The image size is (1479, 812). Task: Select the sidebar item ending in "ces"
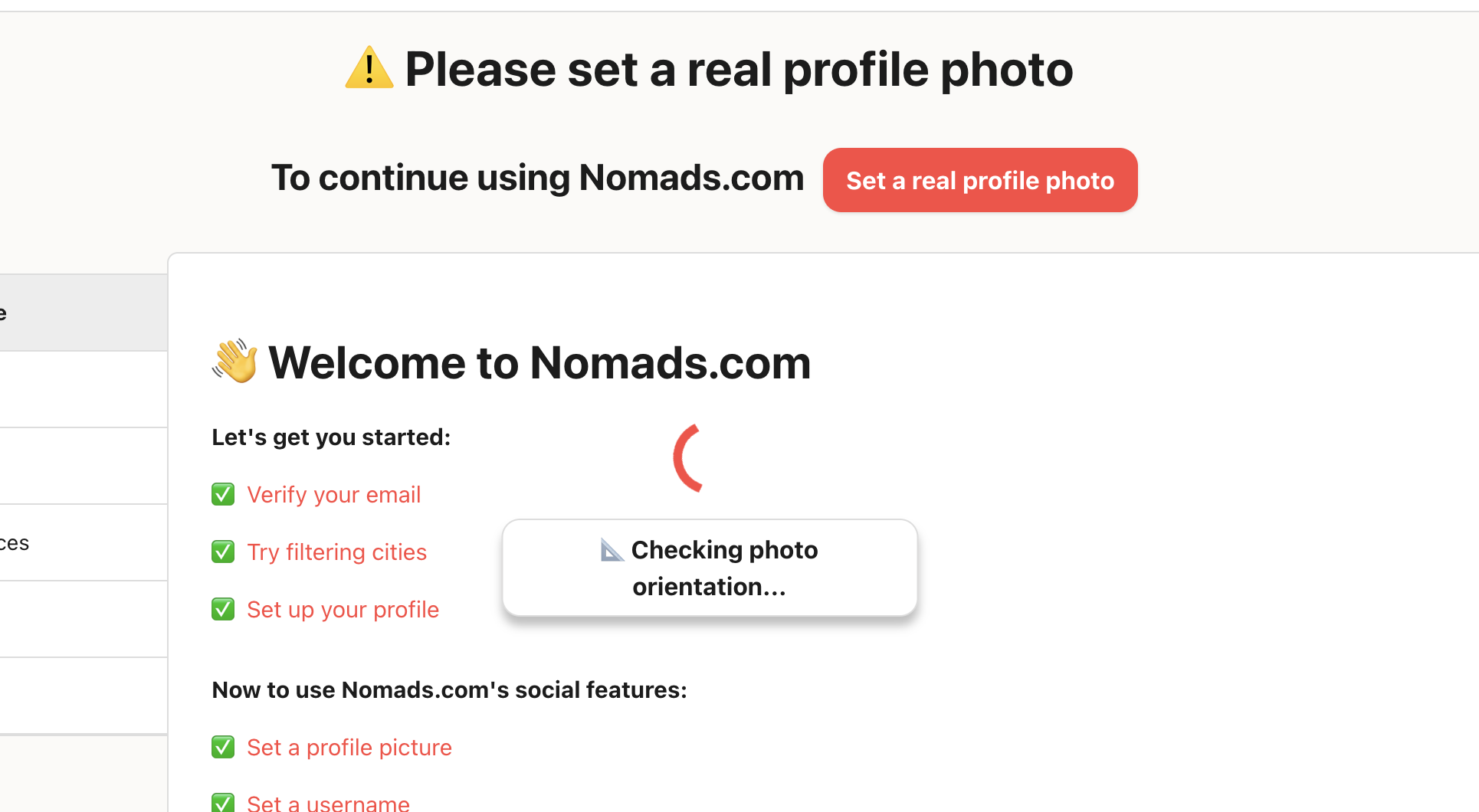tap(83, 542)
